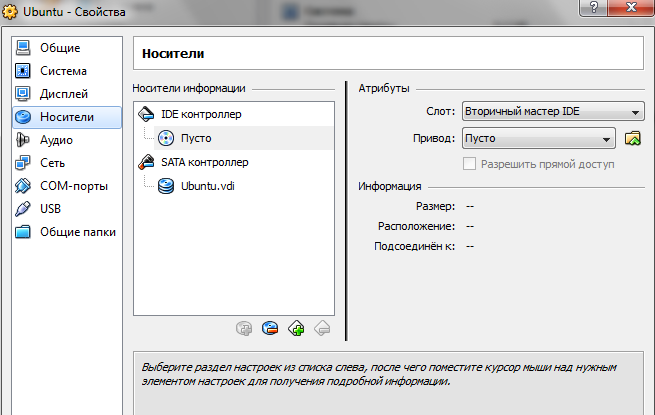Choose a virtual CD/DVD disk file icon
Viewport: 655px width, 415px height.
pyautogui.click(x=633, y=138)
